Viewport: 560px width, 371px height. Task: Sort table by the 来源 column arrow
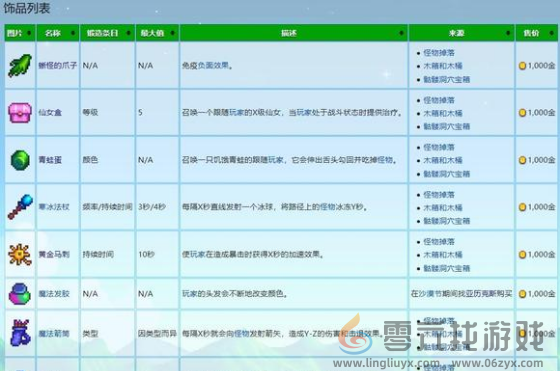508,33
